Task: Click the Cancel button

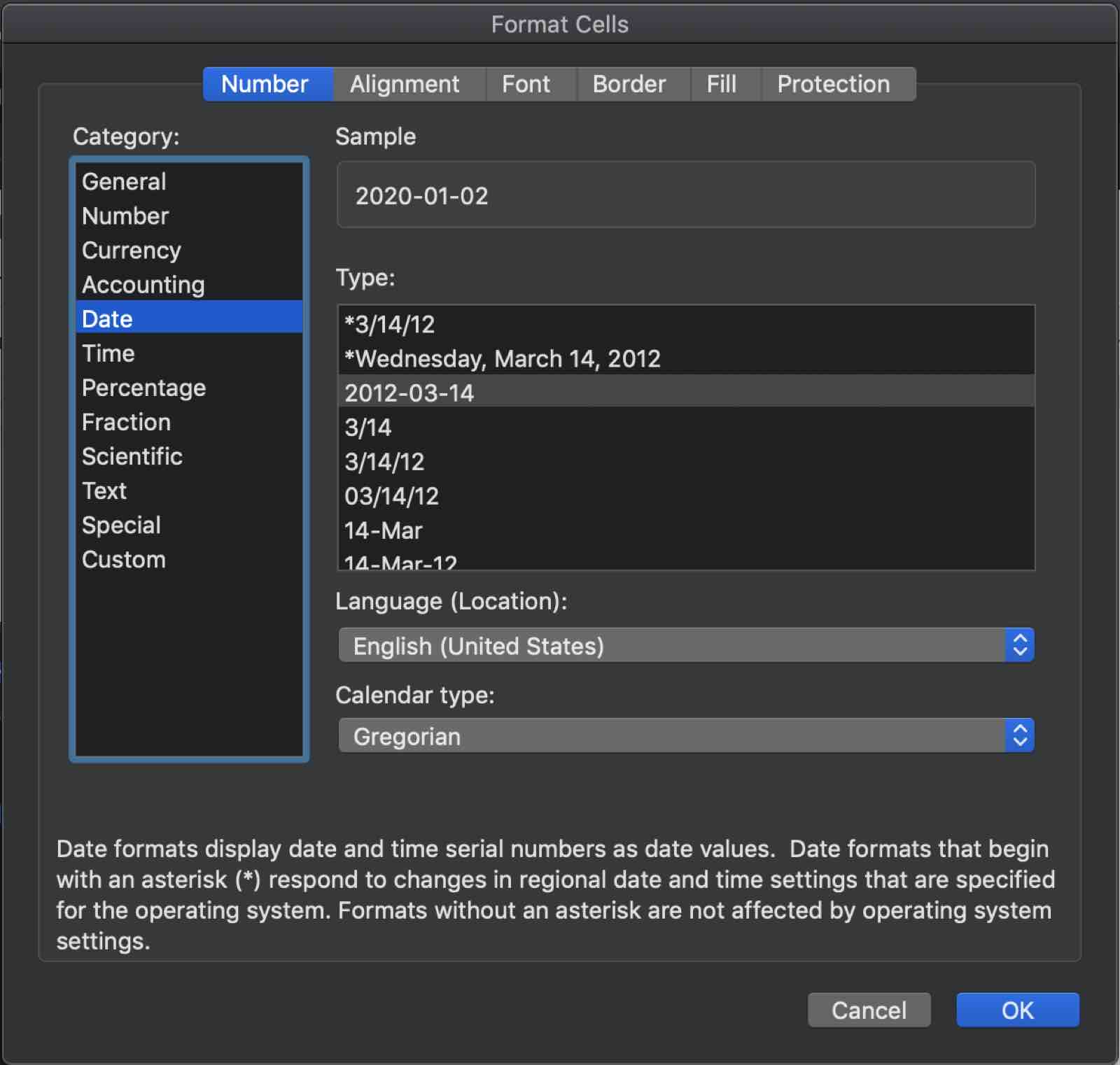Action: point(869,1010)
